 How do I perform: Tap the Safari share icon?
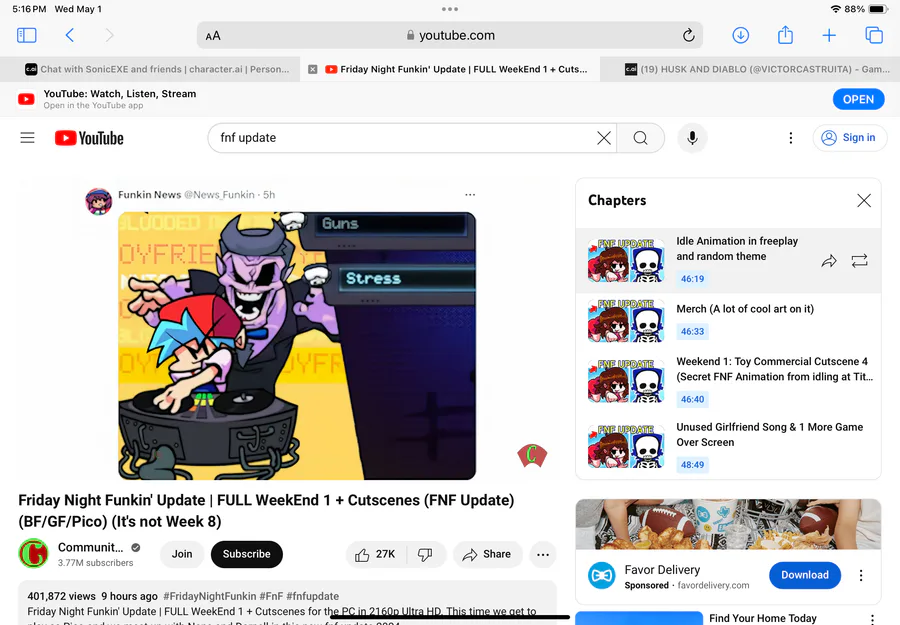(x=785, y=35)
